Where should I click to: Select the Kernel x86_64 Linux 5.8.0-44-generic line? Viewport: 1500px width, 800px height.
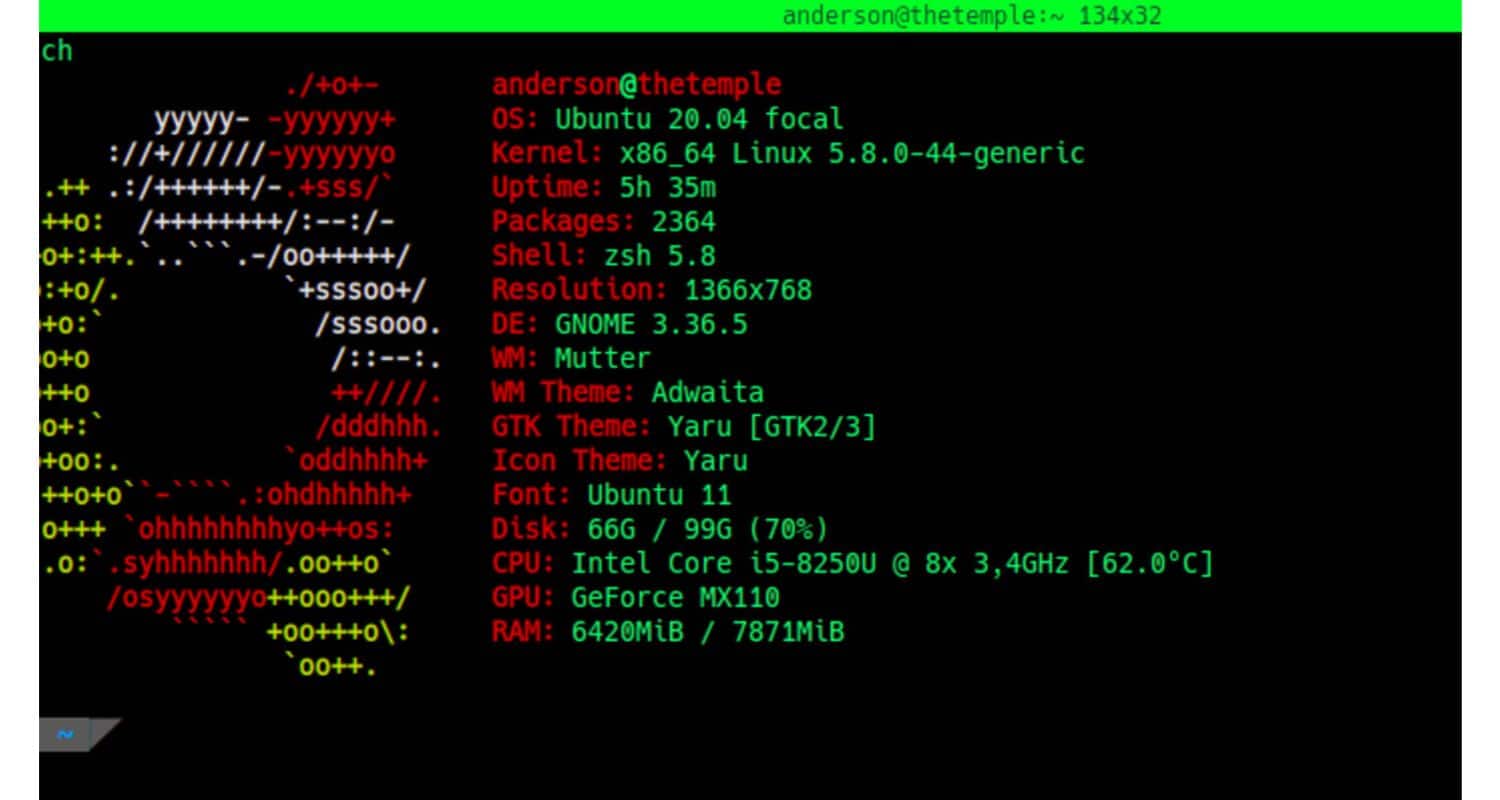[x=788, y=154]
